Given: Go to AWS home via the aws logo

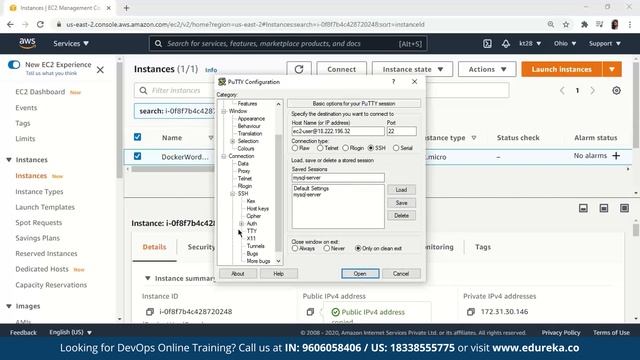Looking at the screenshot, I should [27, 43].
